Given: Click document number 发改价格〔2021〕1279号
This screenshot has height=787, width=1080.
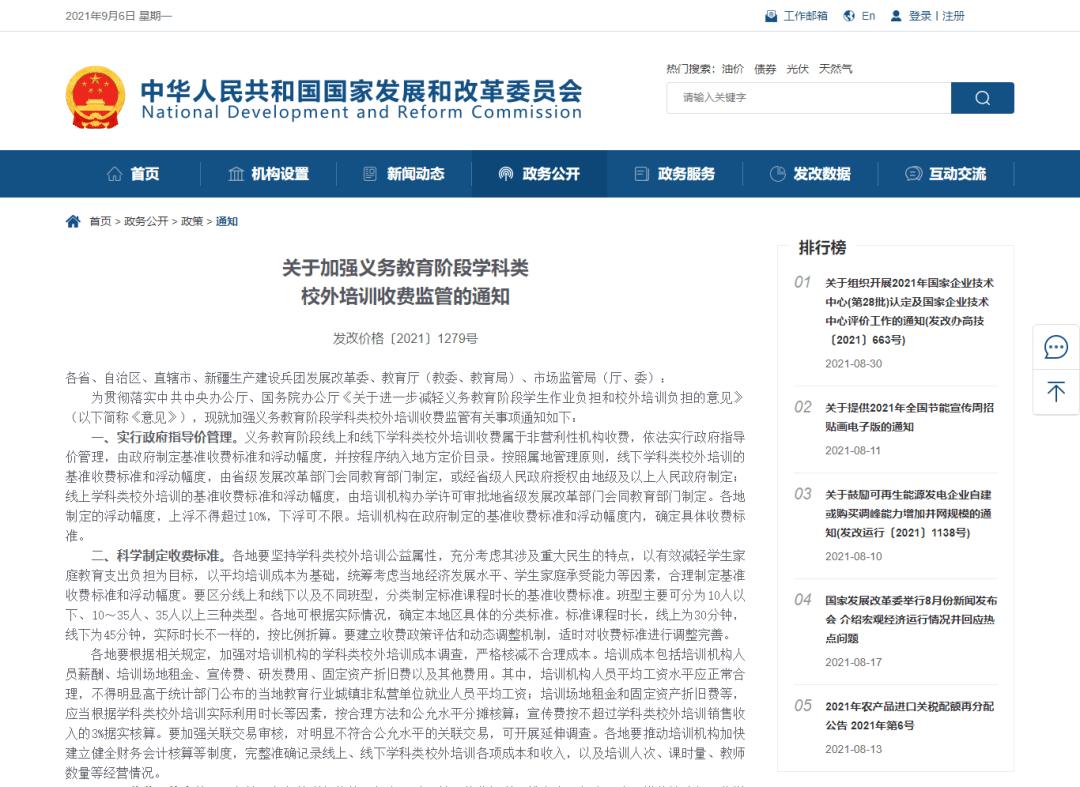Looking at the screenshot, I should [x=405, y=338].
